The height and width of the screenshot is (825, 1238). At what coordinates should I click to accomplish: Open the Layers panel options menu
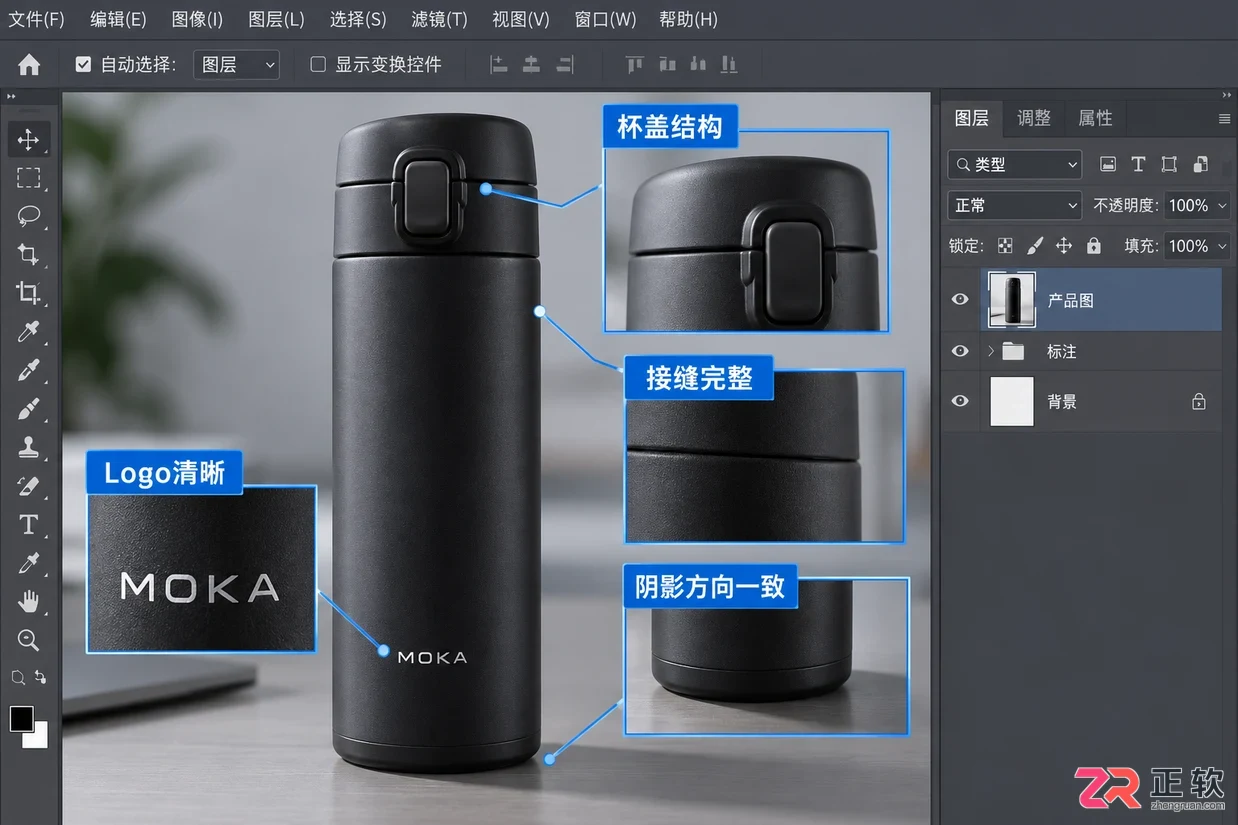tap(1224, 118)
